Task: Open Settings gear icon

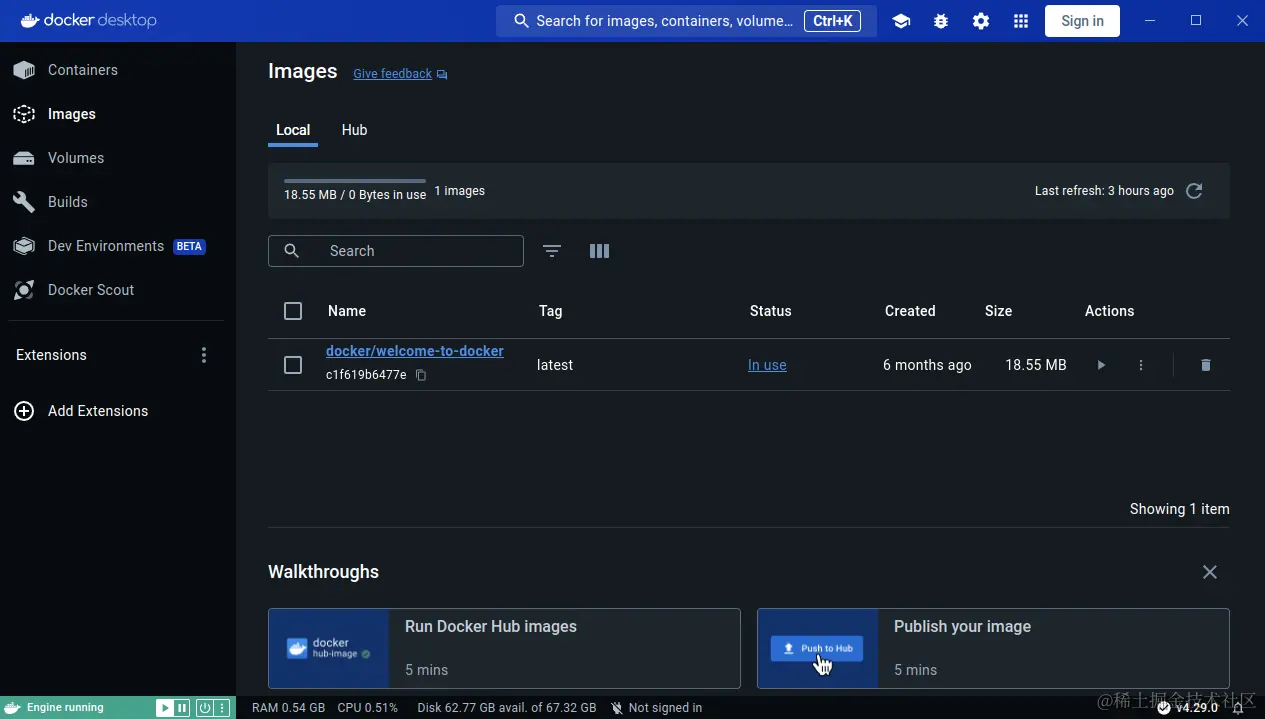Action: tap(981, 21)
